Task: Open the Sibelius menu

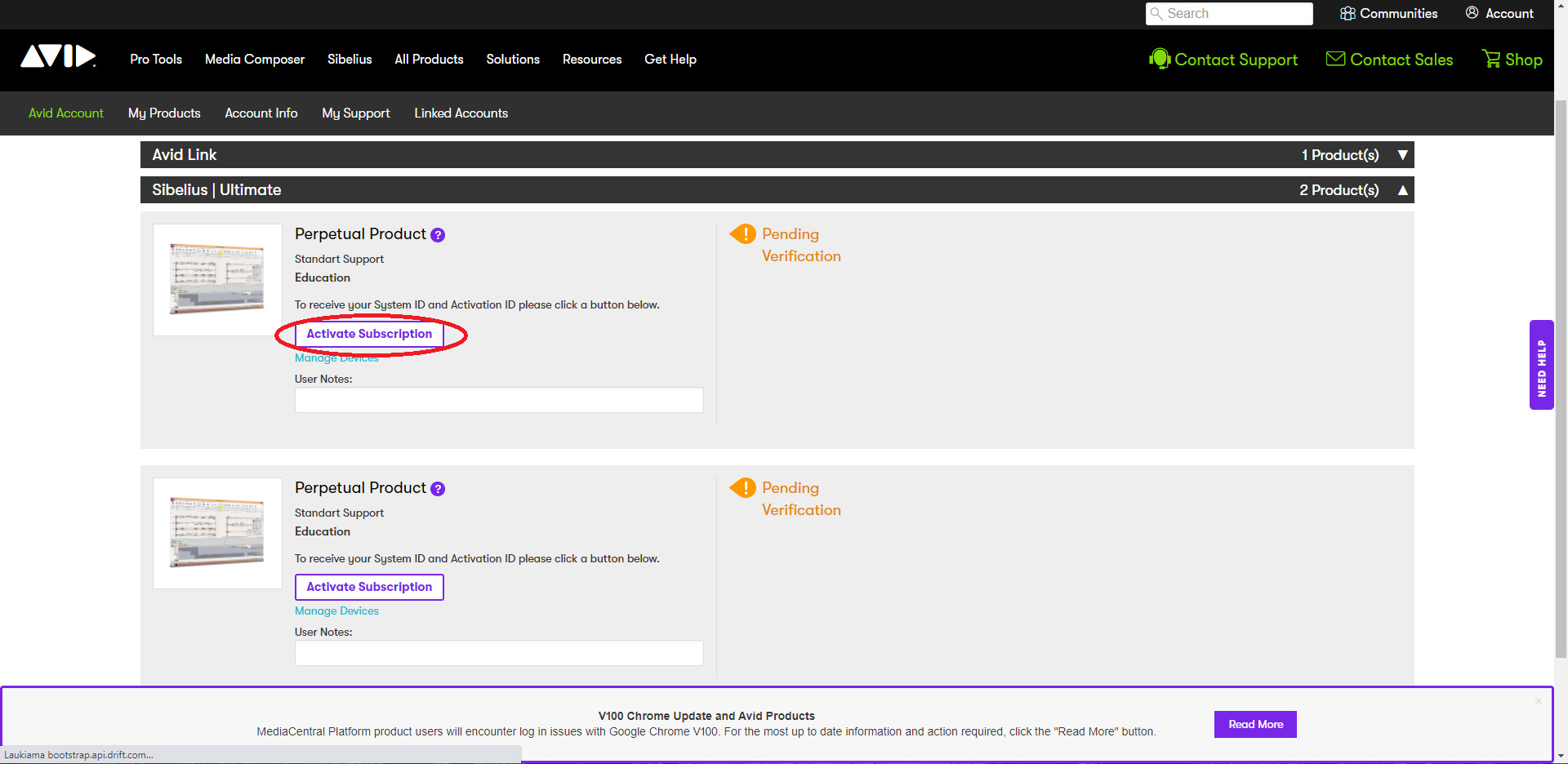Action: coord(350,60)
